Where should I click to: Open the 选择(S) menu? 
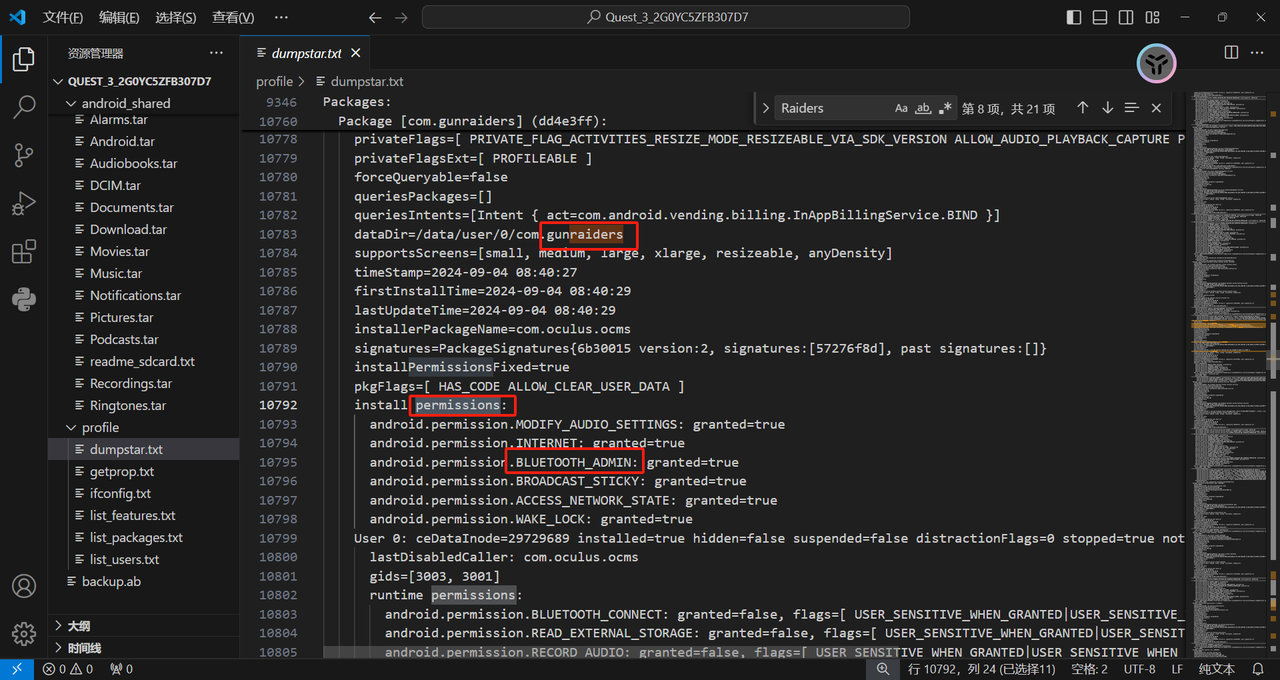(176, 18)
